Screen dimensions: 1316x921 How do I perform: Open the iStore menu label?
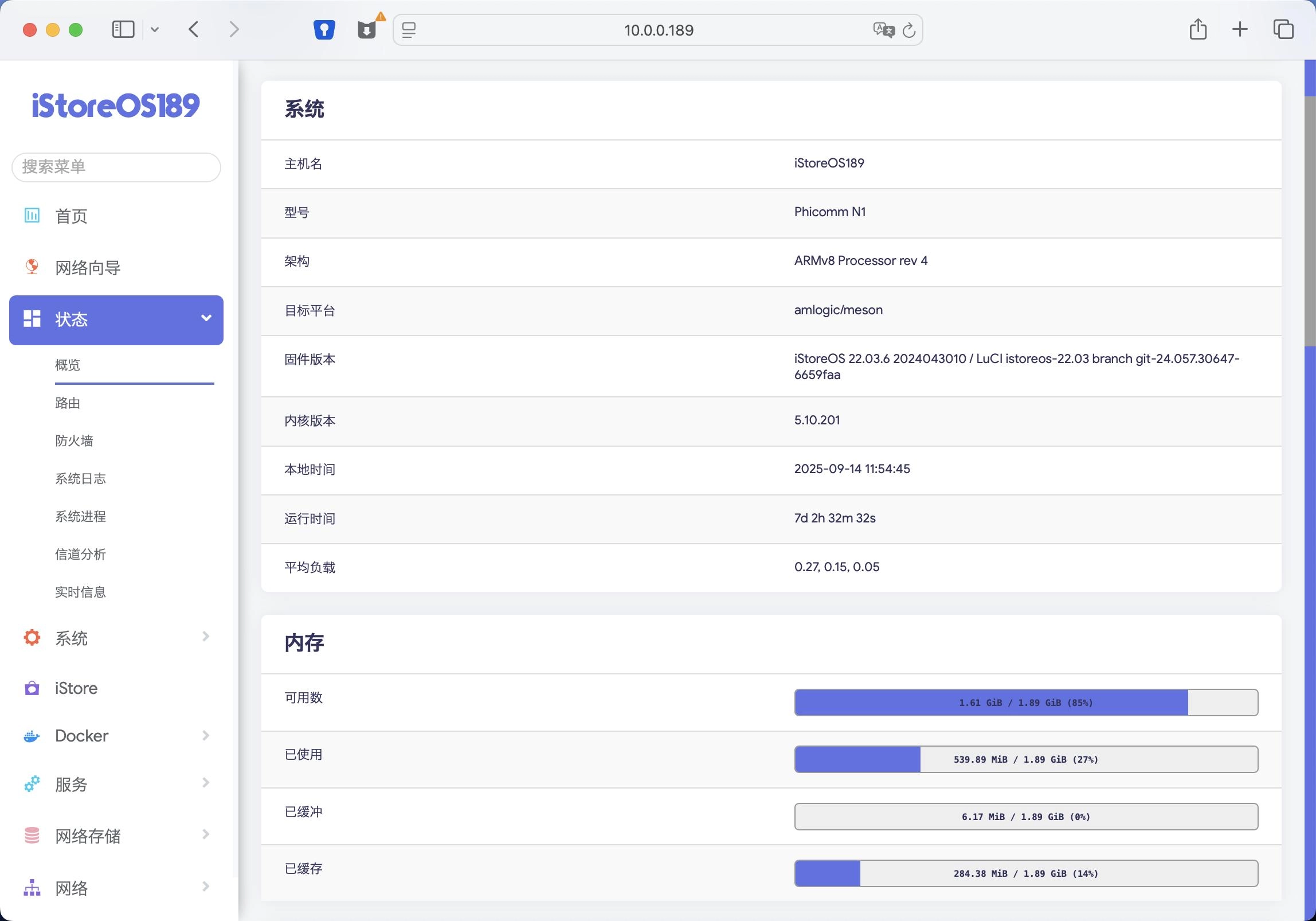coord(76,688)
